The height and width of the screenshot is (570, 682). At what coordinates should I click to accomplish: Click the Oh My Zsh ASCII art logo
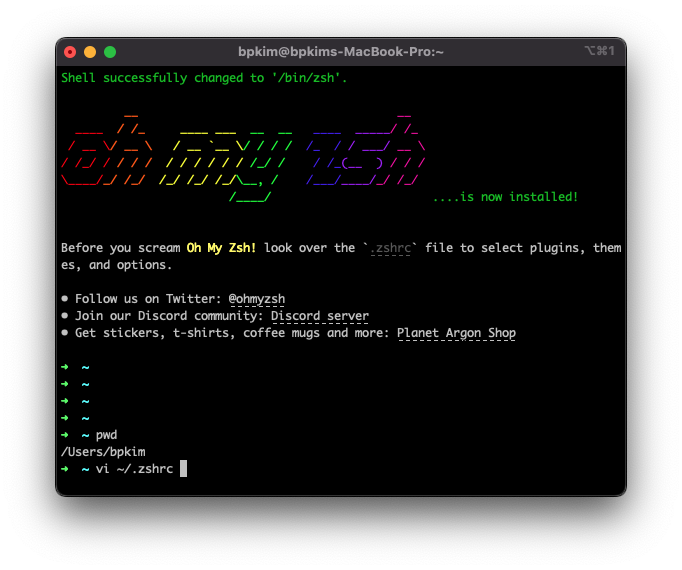coord(243,158)
